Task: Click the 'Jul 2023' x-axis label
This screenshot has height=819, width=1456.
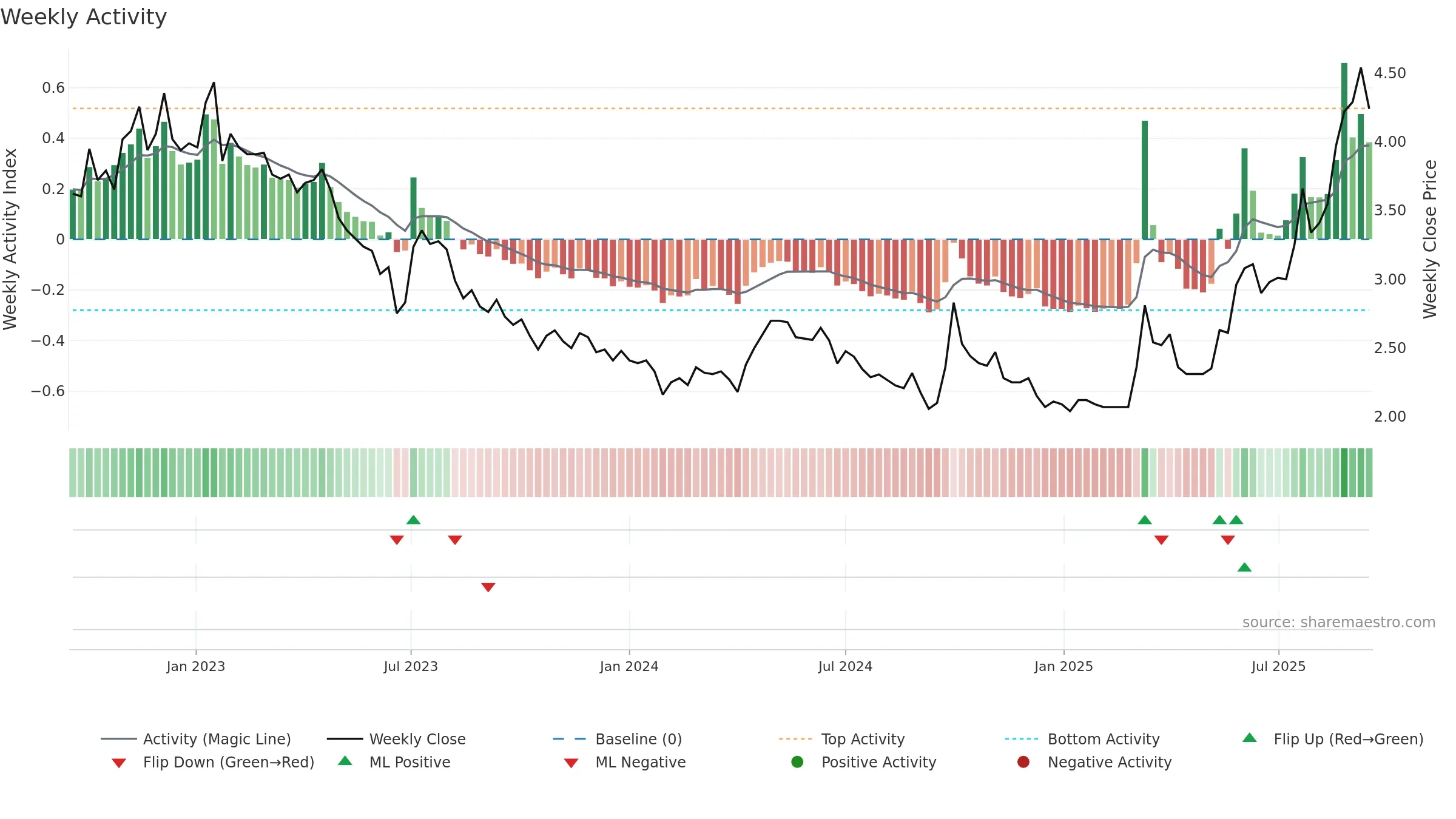Action: (411, 666)
